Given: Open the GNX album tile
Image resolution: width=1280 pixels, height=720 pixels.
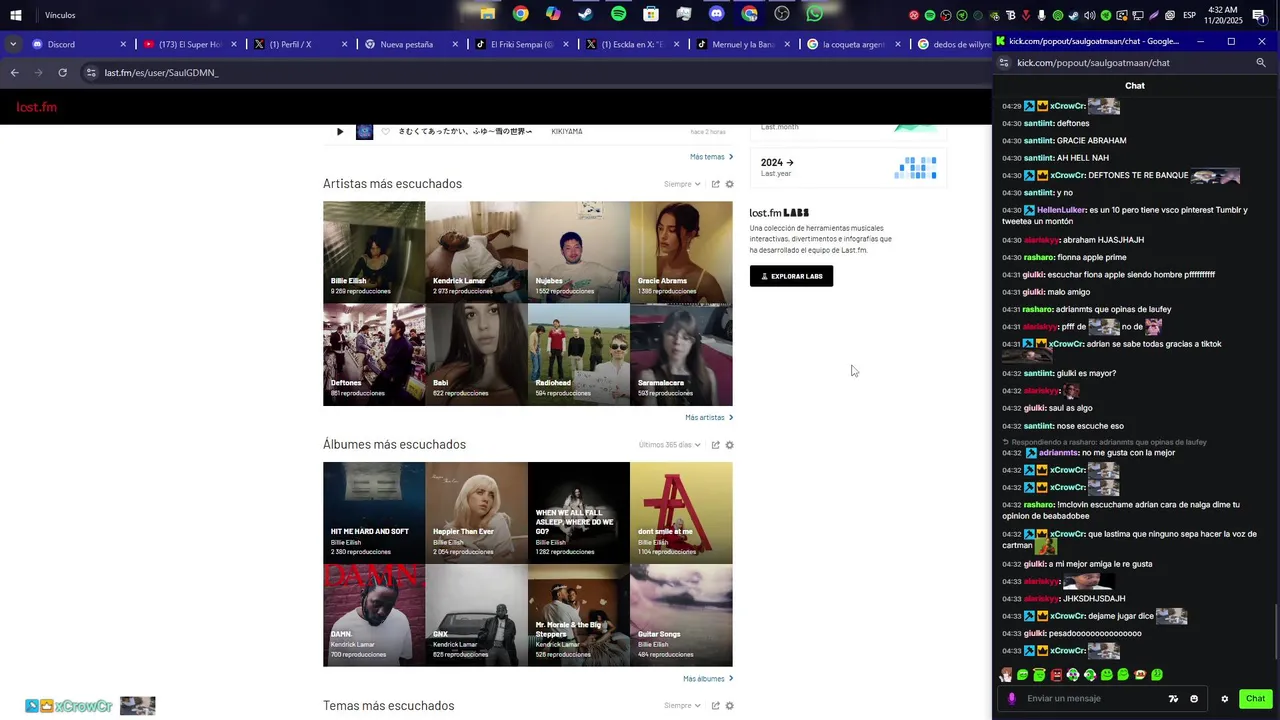Looking at the screenshot, I should 476,615.
